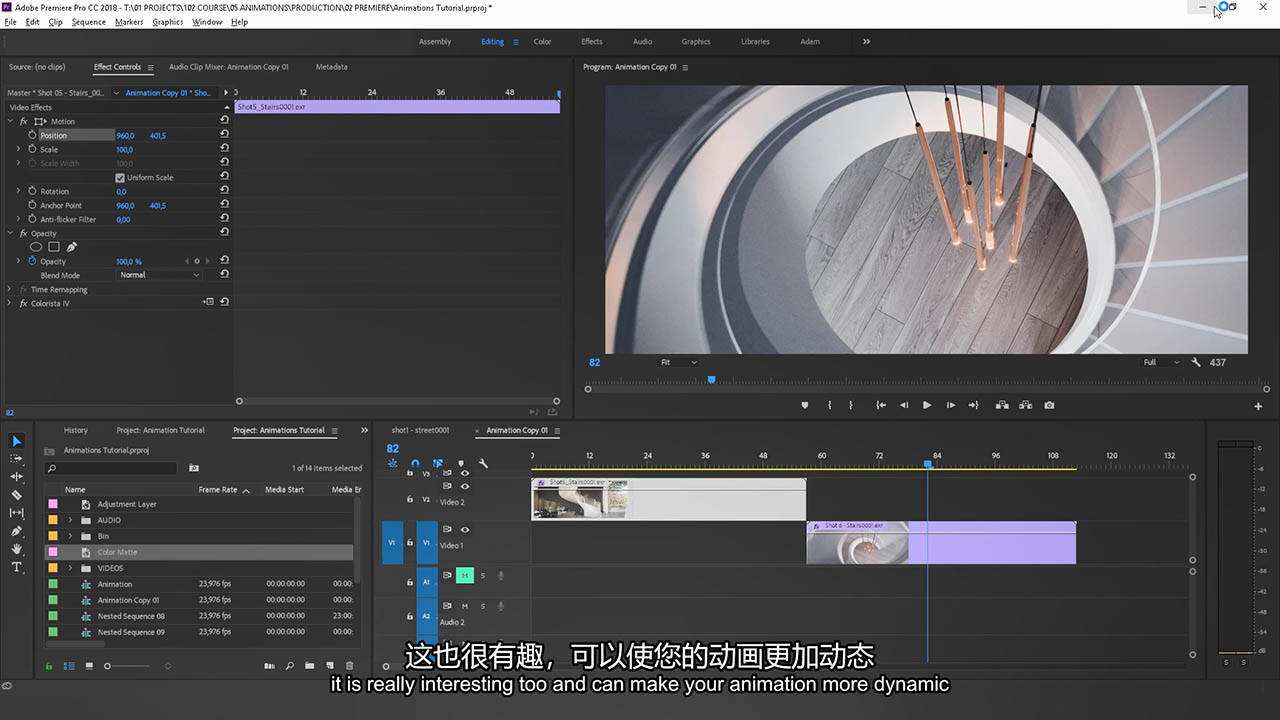Toggle Opacity animation stopwatch
The height and width of the screenshot is (720, 1280).
pyautogui.click(x=32, y=261)
